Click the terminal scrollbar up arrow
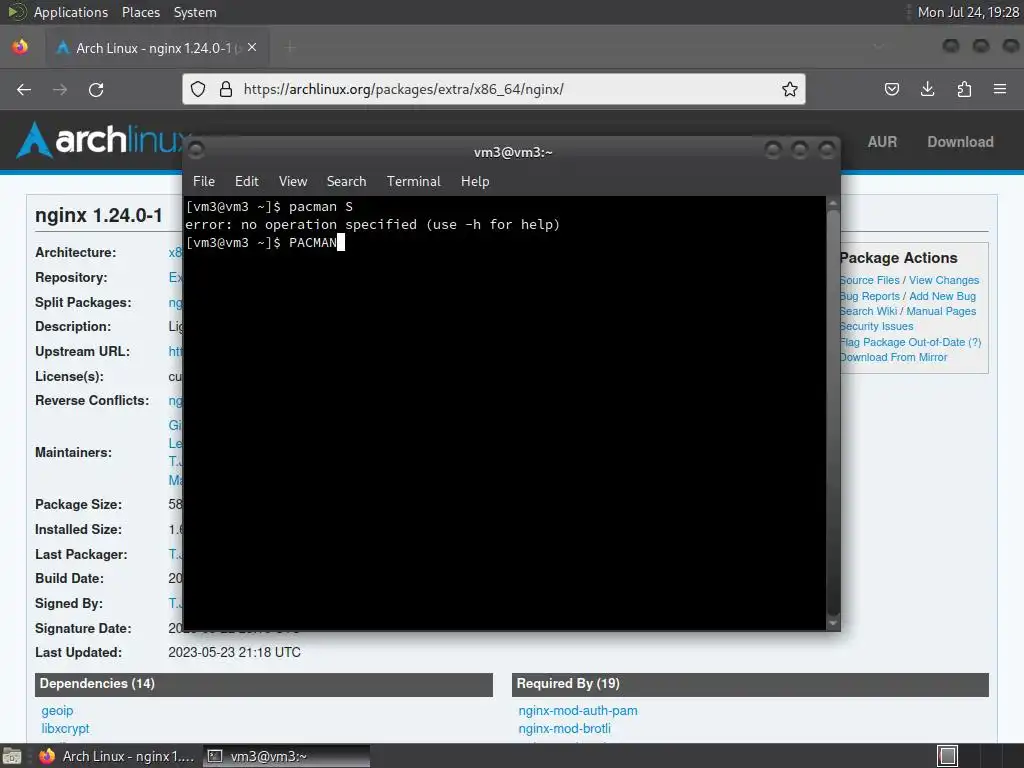 pos(833,204)
